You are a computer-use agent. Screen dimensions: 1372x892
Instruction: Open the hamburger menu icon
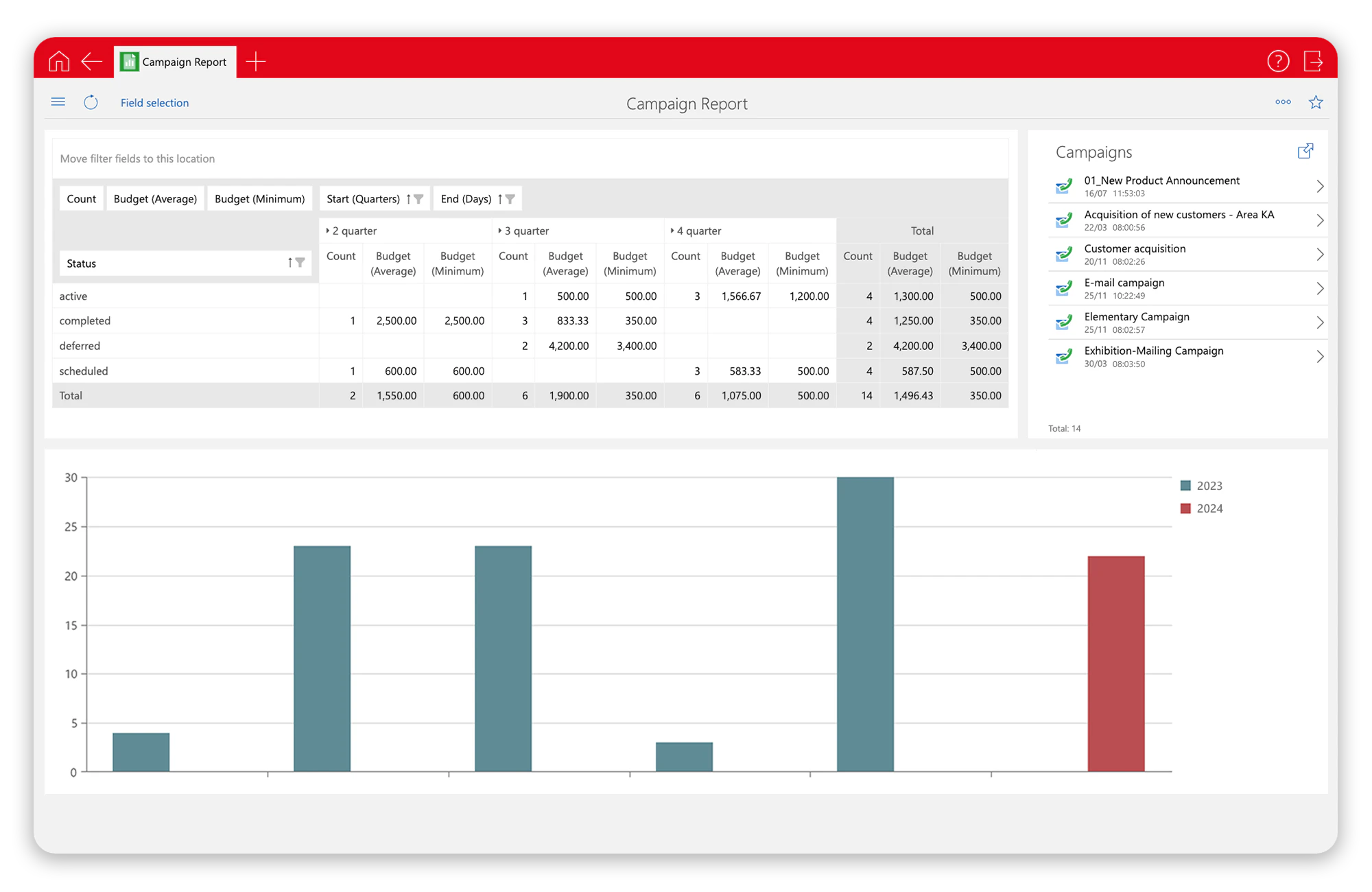58,102
